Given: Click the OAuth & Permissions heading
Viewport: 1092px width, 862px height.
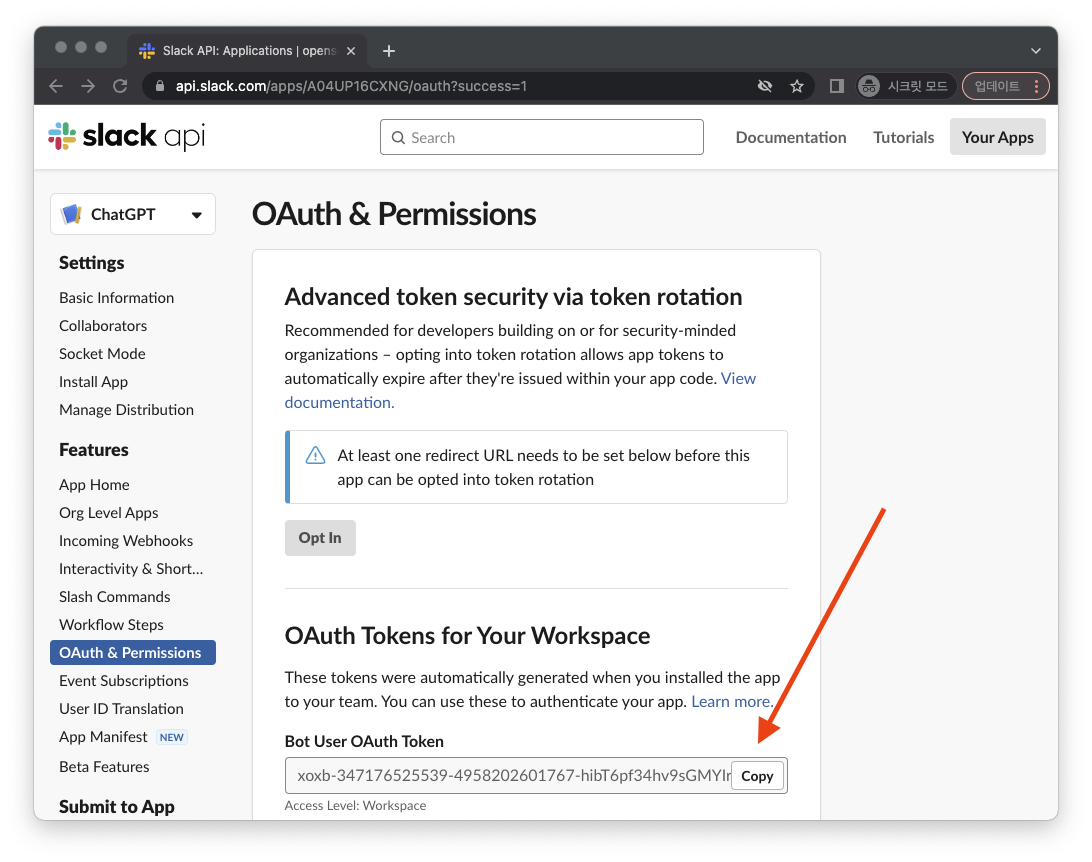Looking at the screenshot, I should point(394,214).
